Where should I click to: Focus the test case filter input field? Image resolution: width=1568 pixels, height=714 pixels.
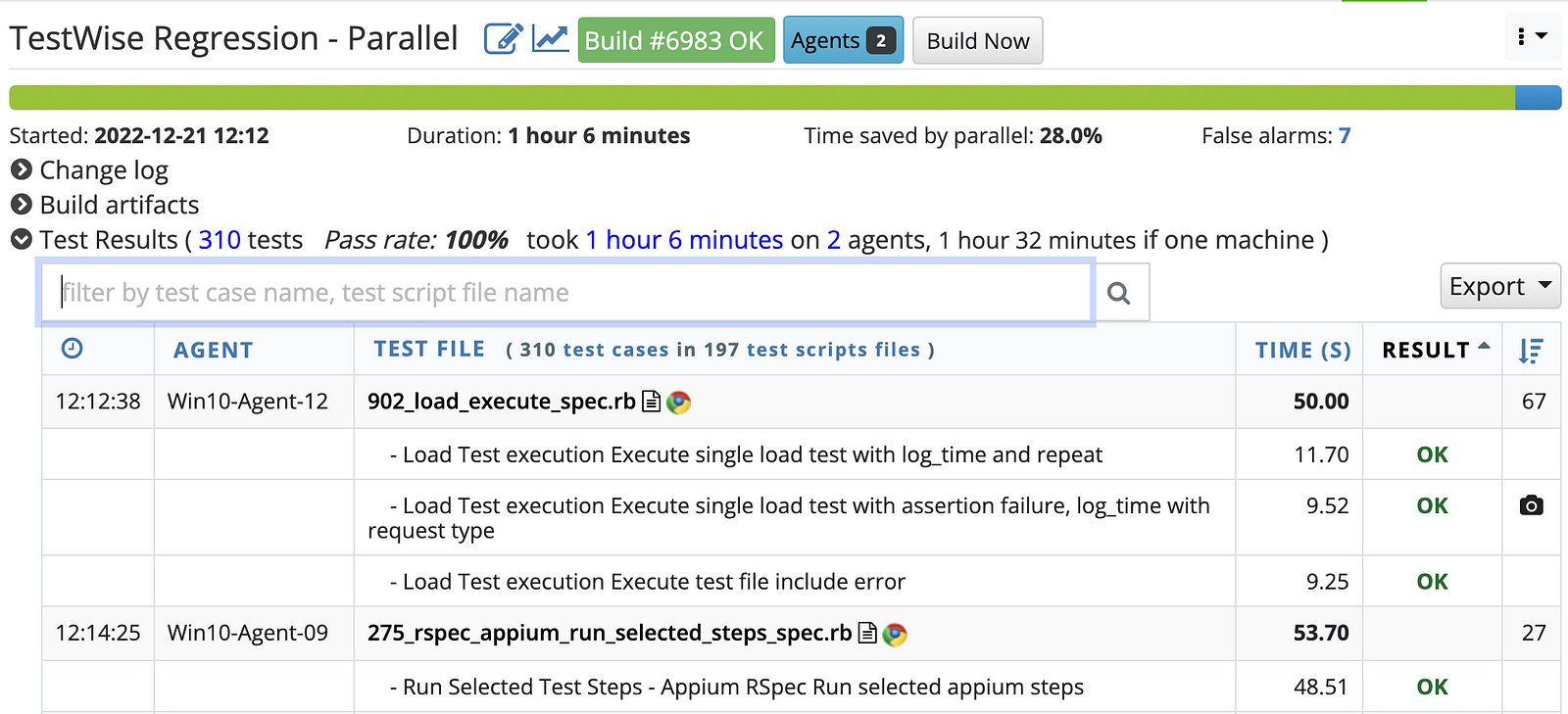pos(566,292)
